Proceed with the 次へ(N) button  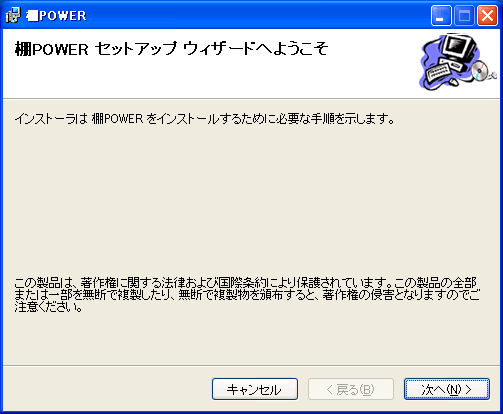[447, 389]
